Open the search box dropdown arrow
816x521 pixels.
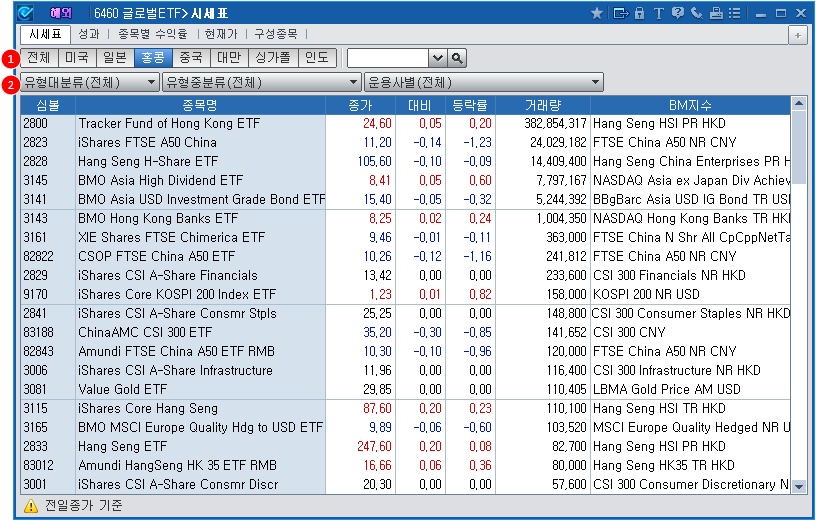438,58
